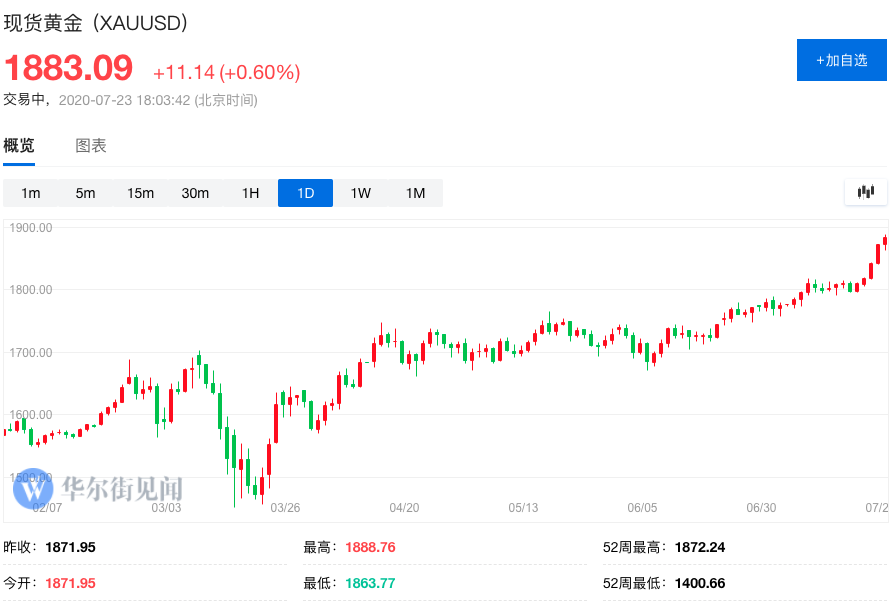Click the 03/26 date axis label
The width and height of the screenshot is (895, 601).
pyautogui.click(x=285, y=508)
